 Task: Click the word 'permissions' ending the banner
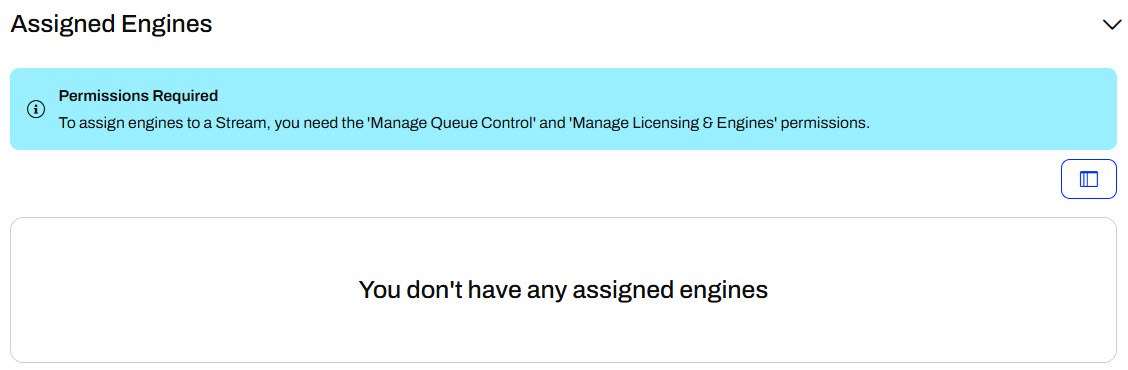[825, 123]
